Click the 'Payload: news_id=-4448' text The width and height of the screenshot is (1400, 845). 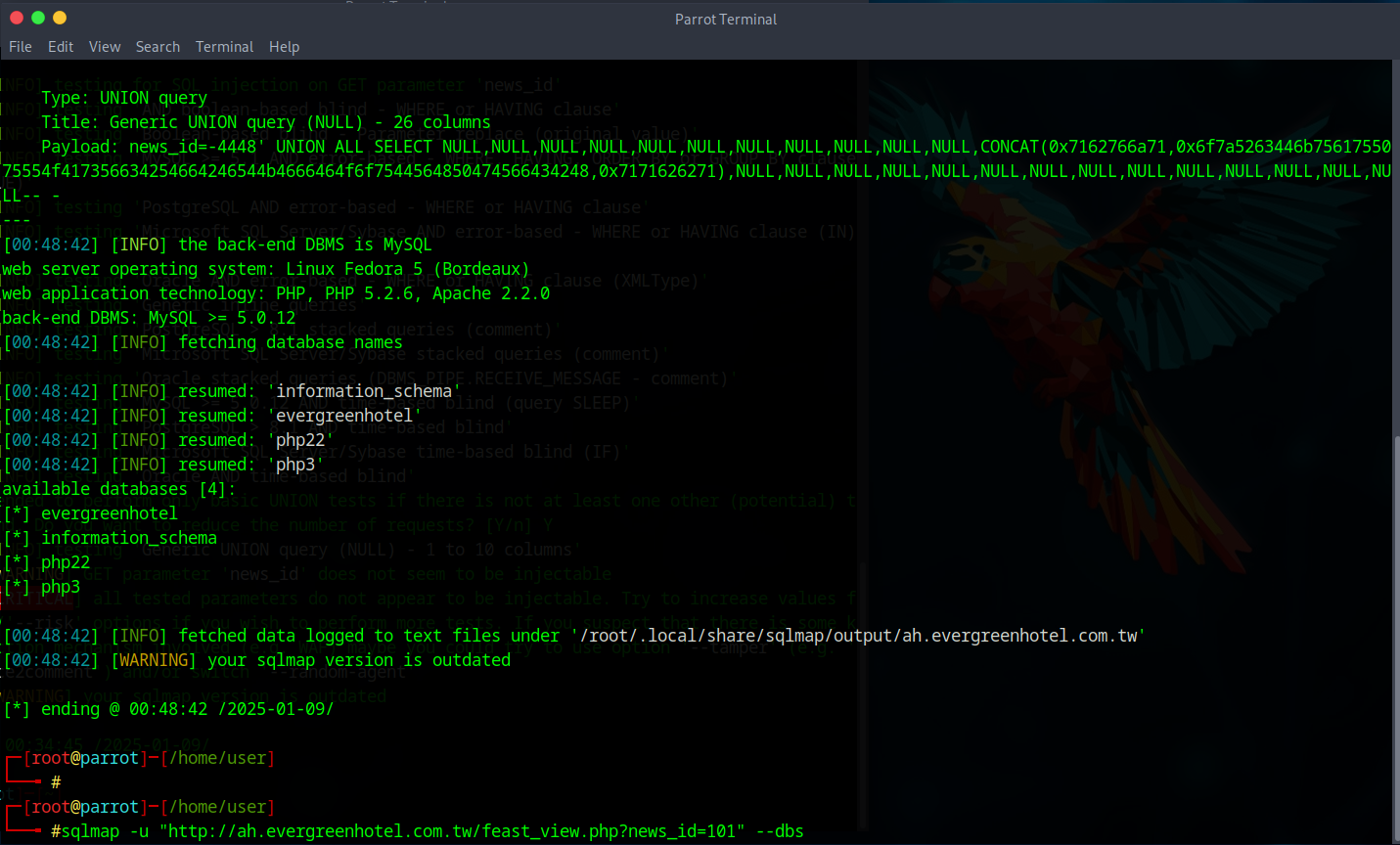[x=154, y=147]
